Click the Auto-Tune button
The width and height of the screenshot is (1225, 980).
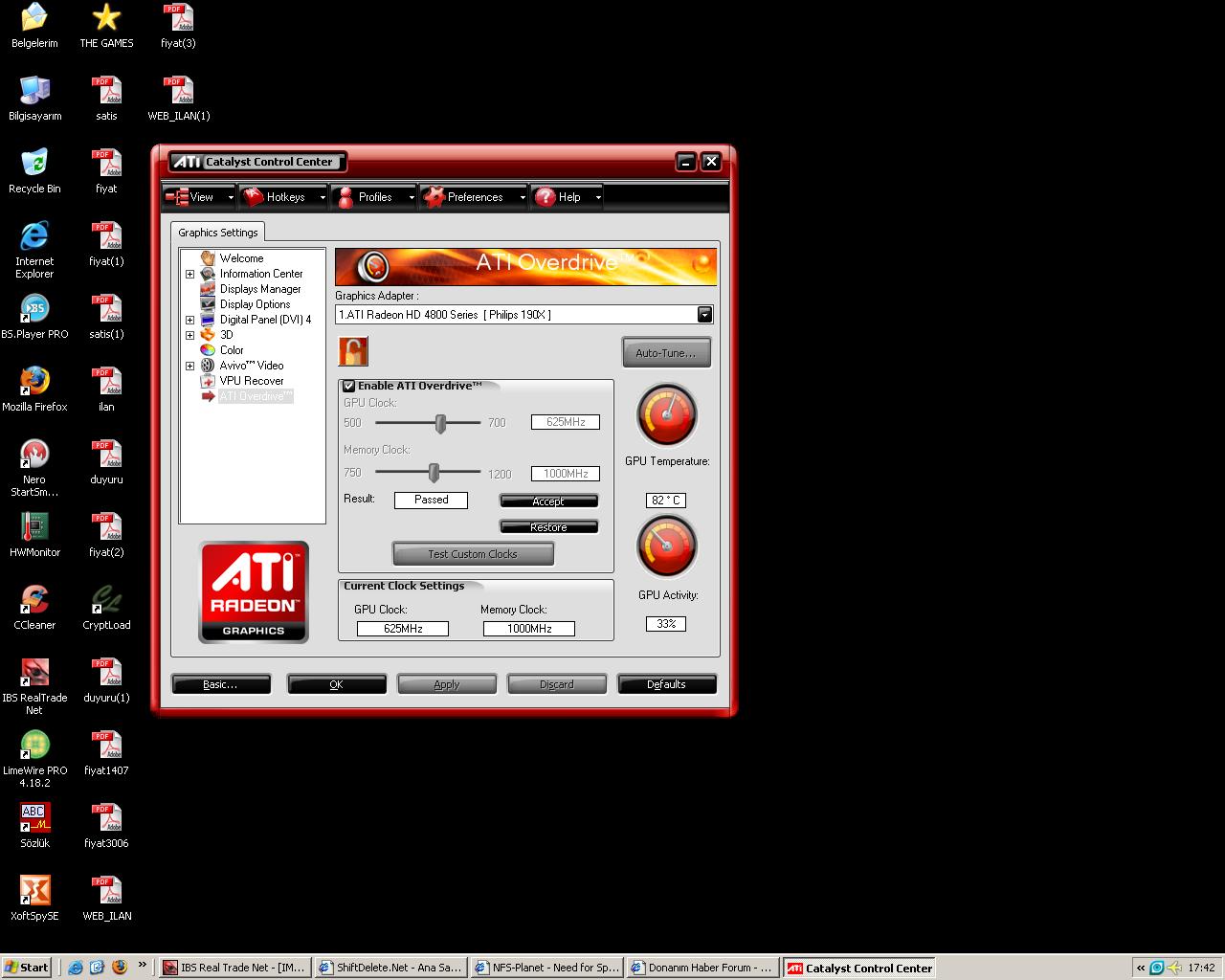tap(666, 353)
